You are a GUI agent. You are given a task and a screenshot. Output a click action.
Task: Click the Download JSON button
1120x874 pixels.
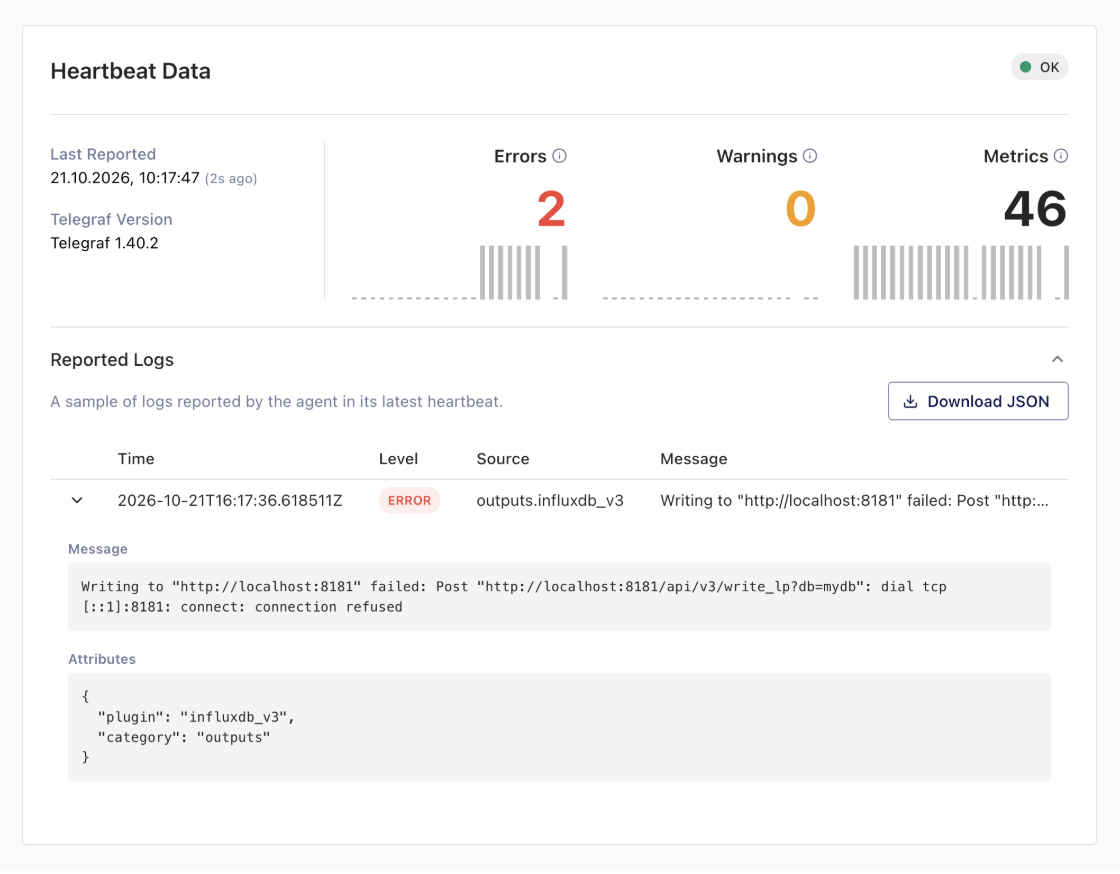coord(978,401)
